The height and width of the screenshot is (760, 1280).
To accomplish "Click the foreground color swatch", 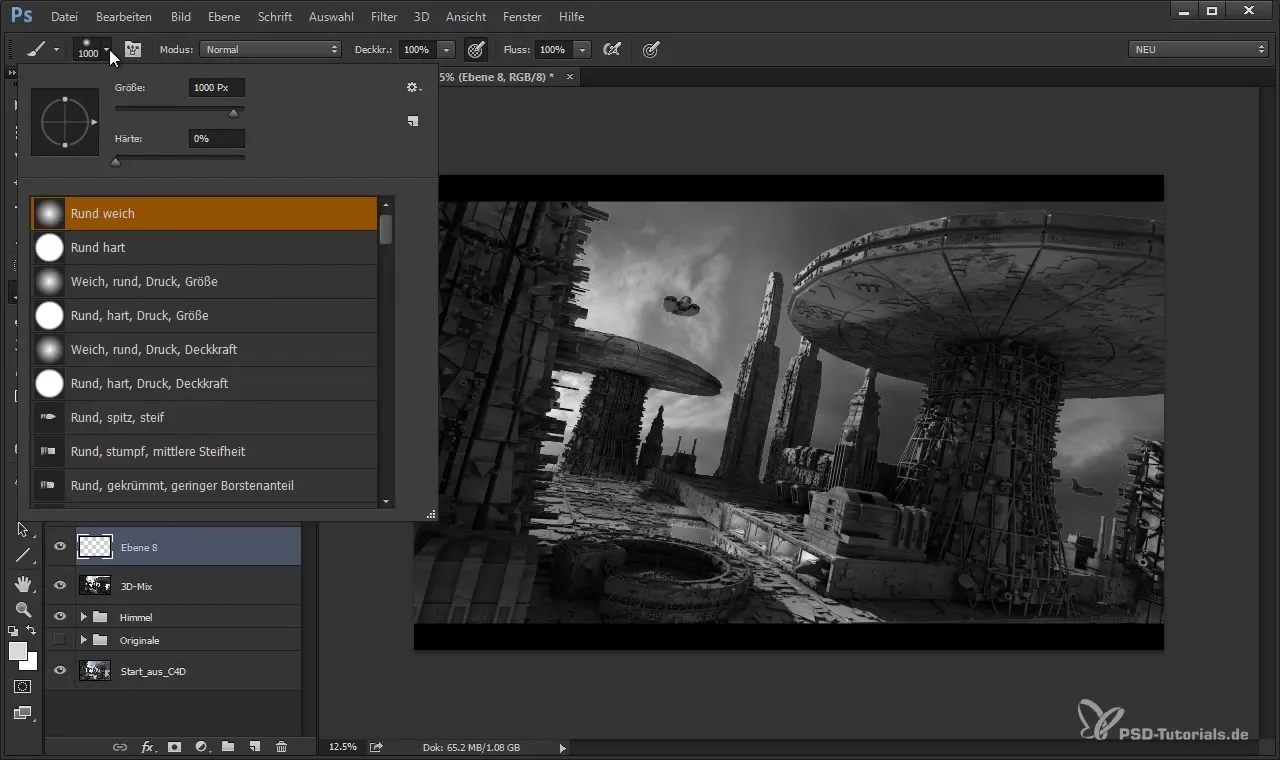I will click(17, 651).
